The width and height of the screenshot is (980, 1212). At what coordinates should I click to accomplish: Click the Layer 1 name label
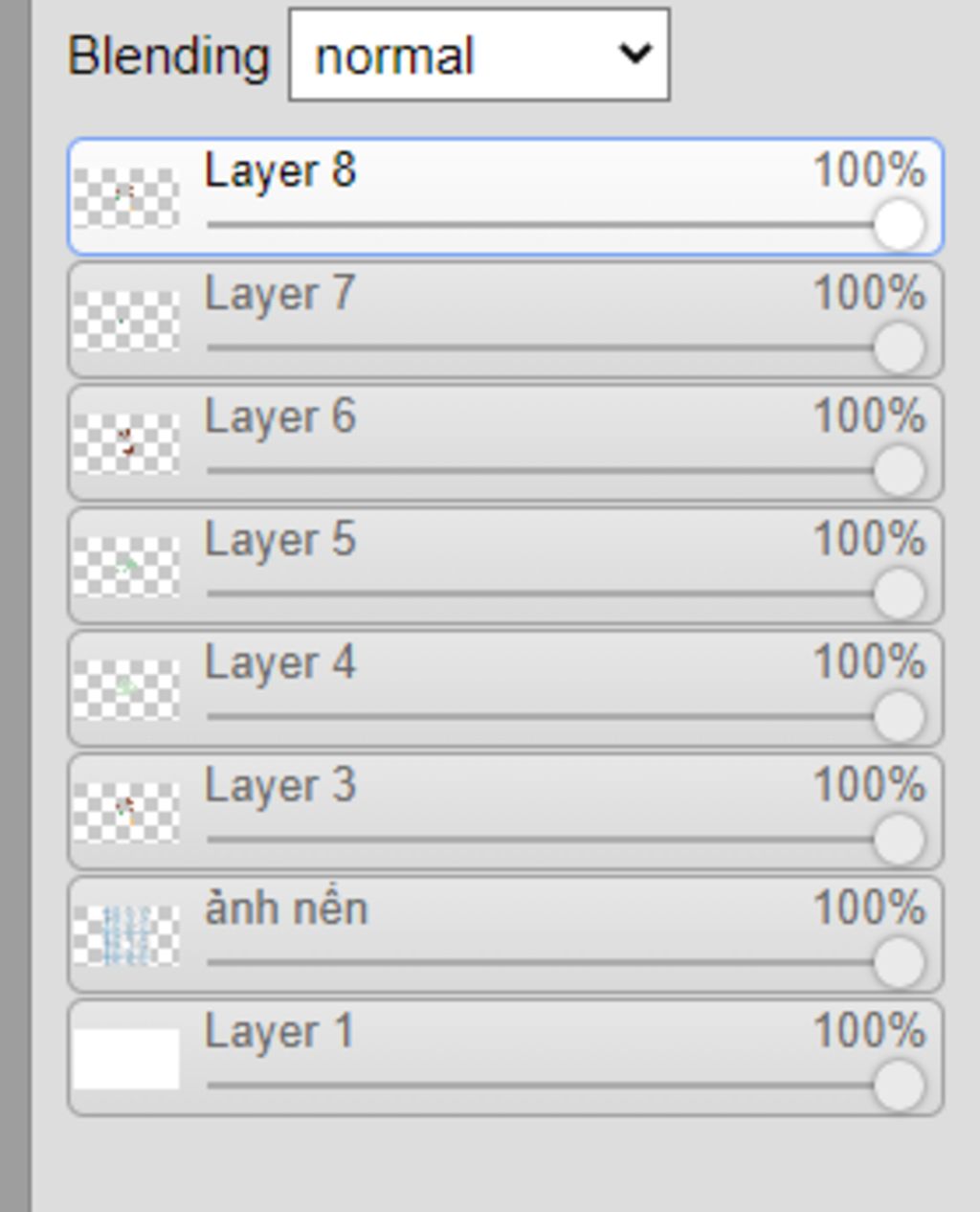tap(279, 1032)
